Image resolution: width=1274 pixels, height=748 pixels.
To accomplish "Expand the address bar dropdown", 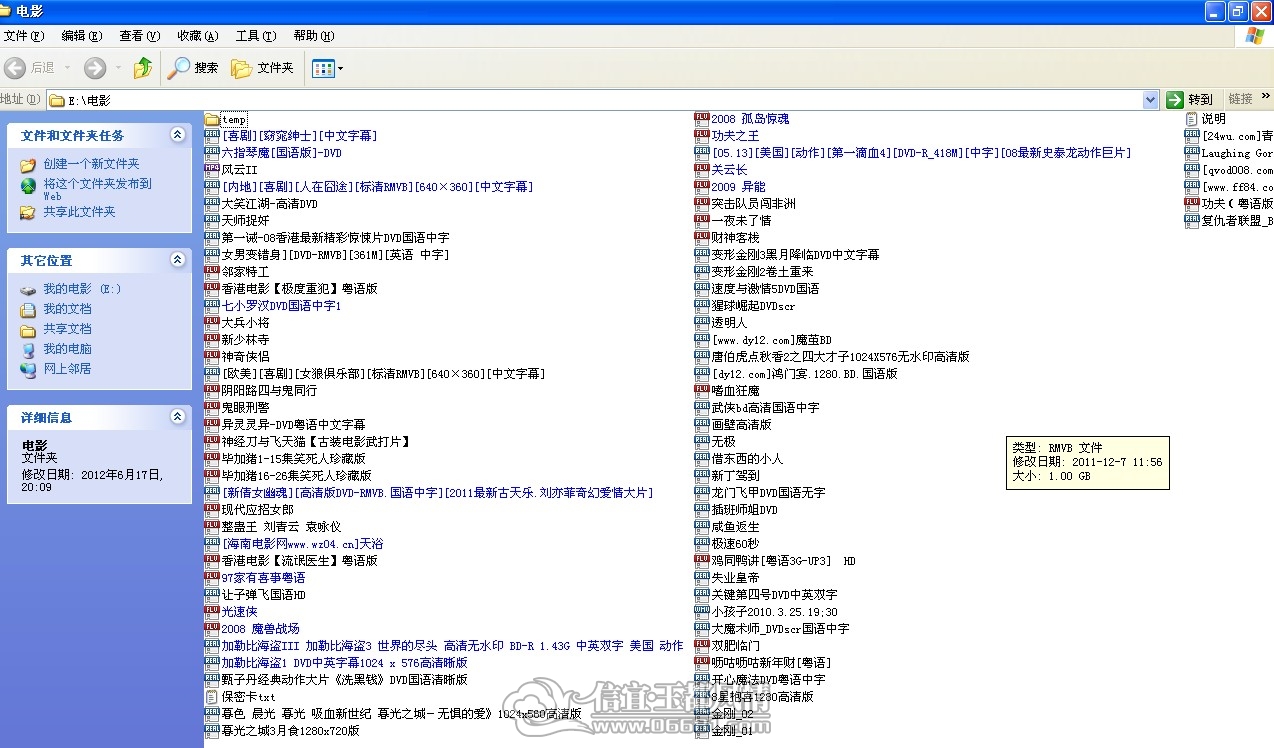I will coord(1150,100).
